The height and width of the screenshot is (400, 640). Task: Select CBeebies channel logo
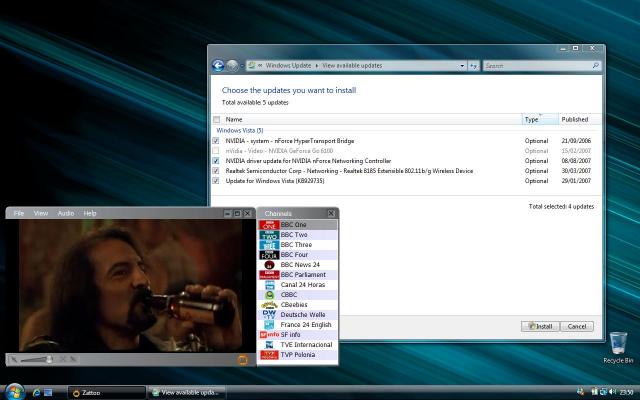click(x=269, y=304)
